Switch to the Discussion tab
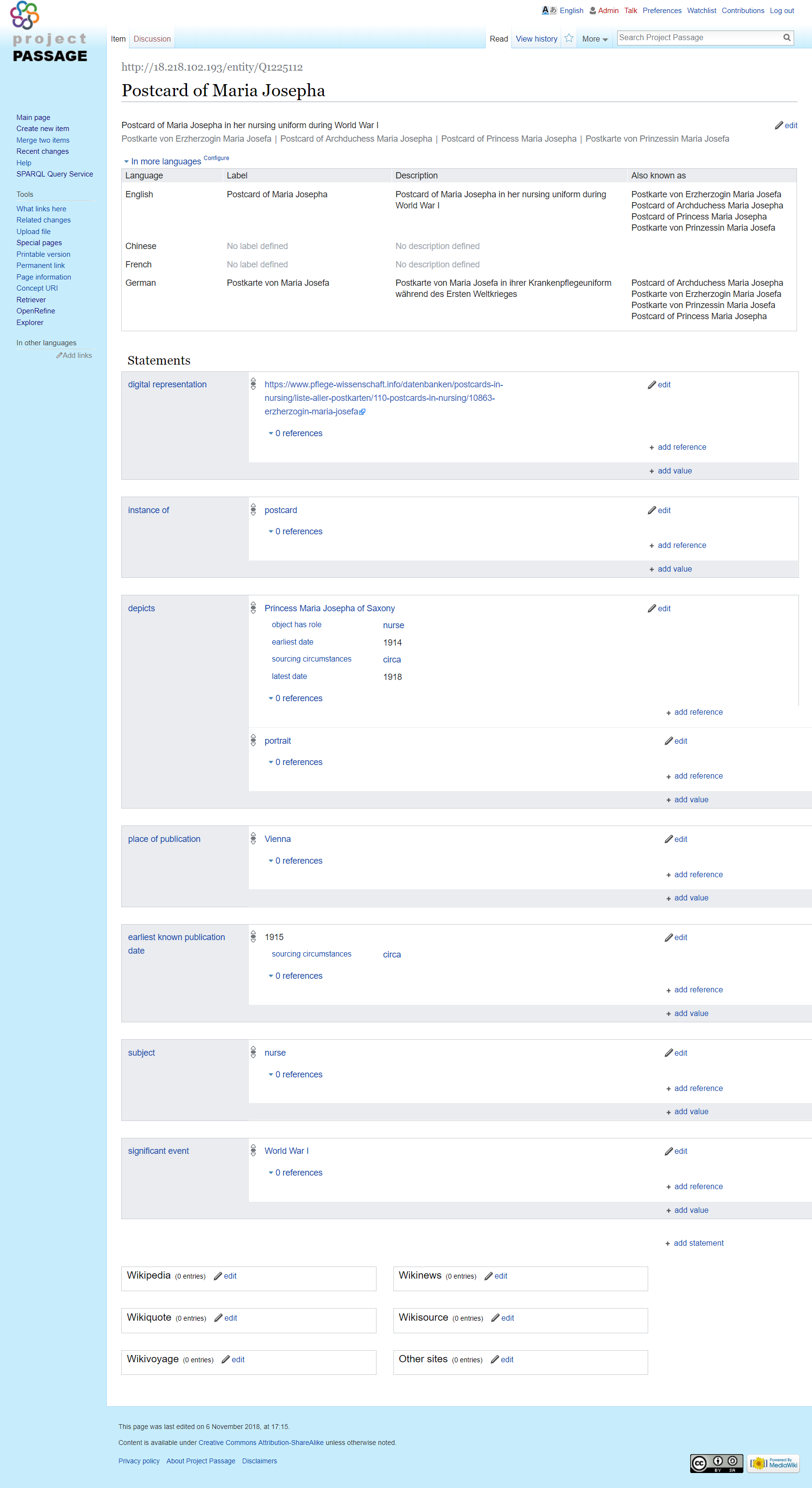The image size is (812, 1488). [152, 39]
